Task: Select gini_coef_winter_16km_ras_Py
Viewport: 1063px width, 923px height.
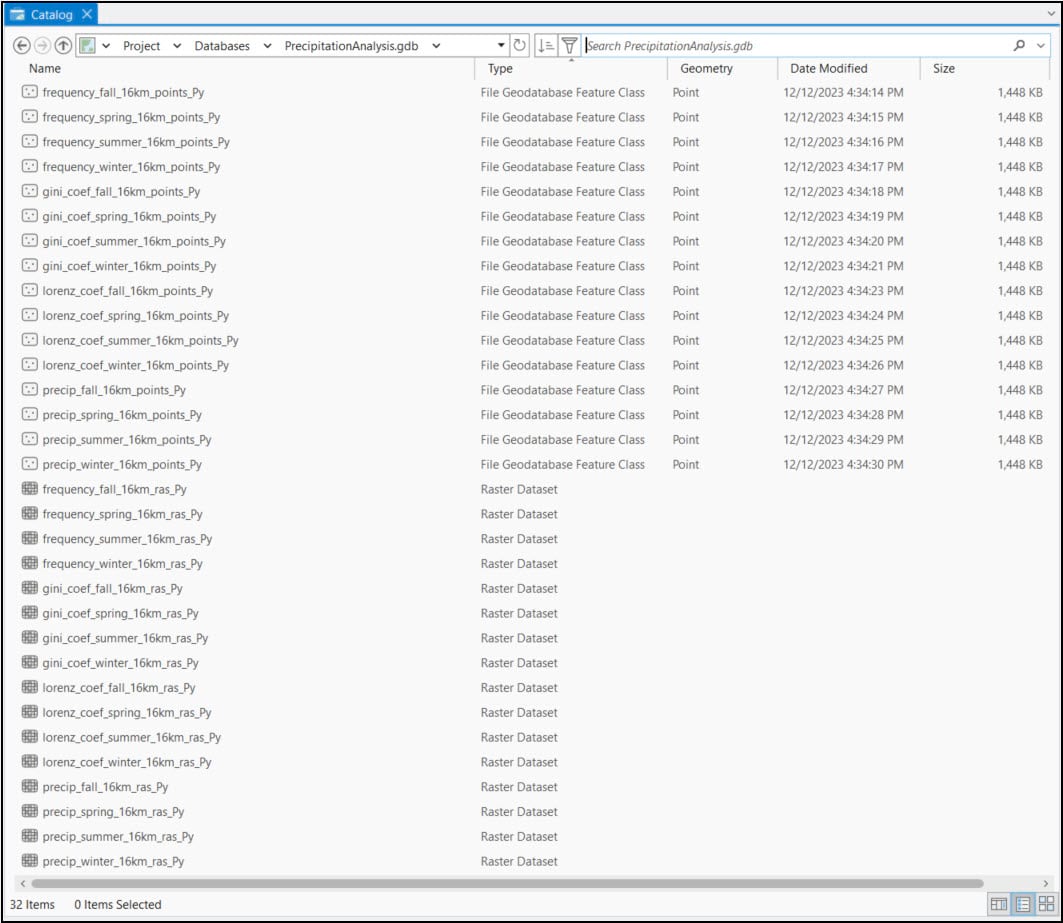Action: (120, 663)
